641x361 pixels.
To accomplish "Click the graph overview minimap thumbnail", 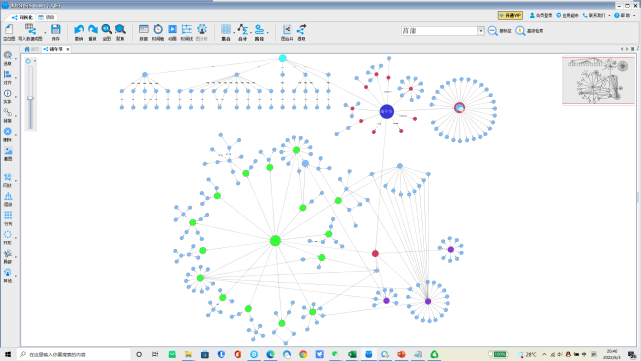I will click(598, 81).
